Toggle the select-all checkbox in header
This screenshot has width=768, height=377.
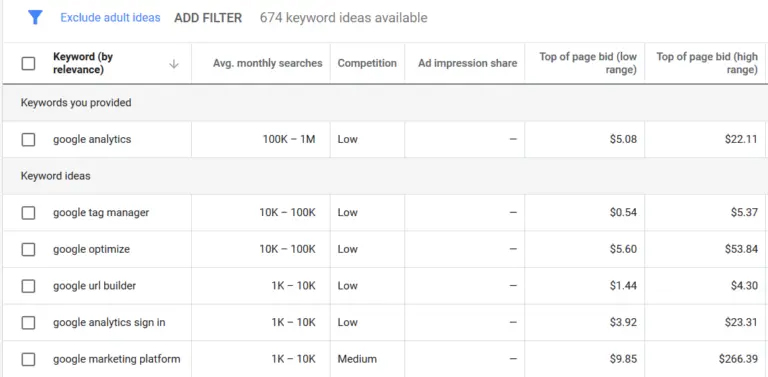[x=28, y=63]
